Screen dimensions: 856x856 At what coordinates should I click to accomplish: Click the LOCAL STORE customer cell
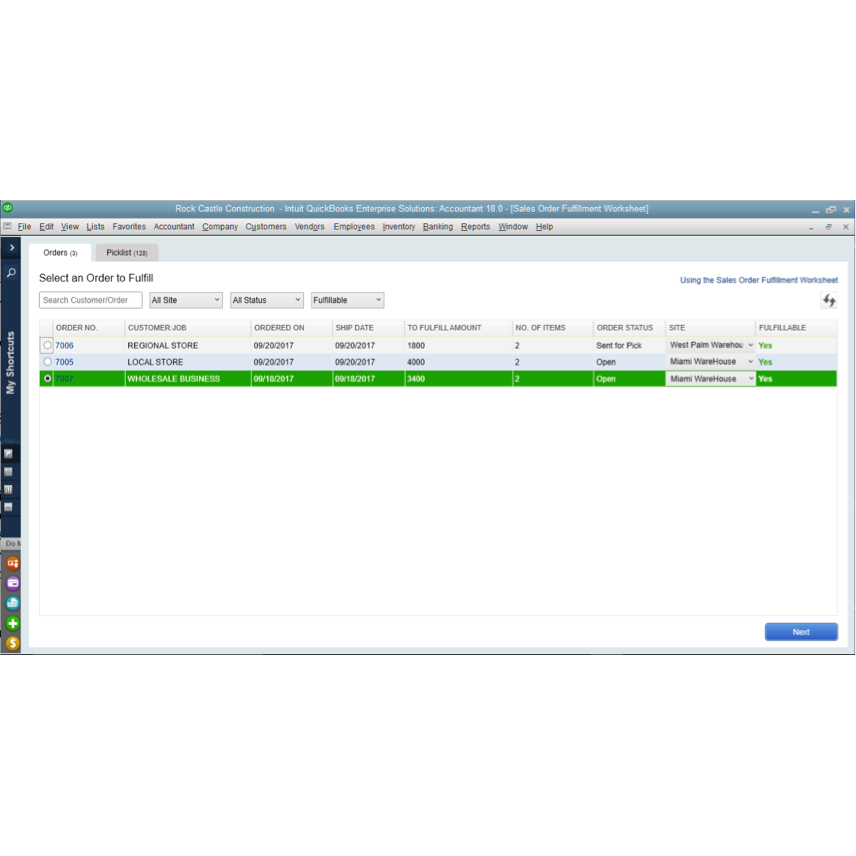click(x=187, y=361)
